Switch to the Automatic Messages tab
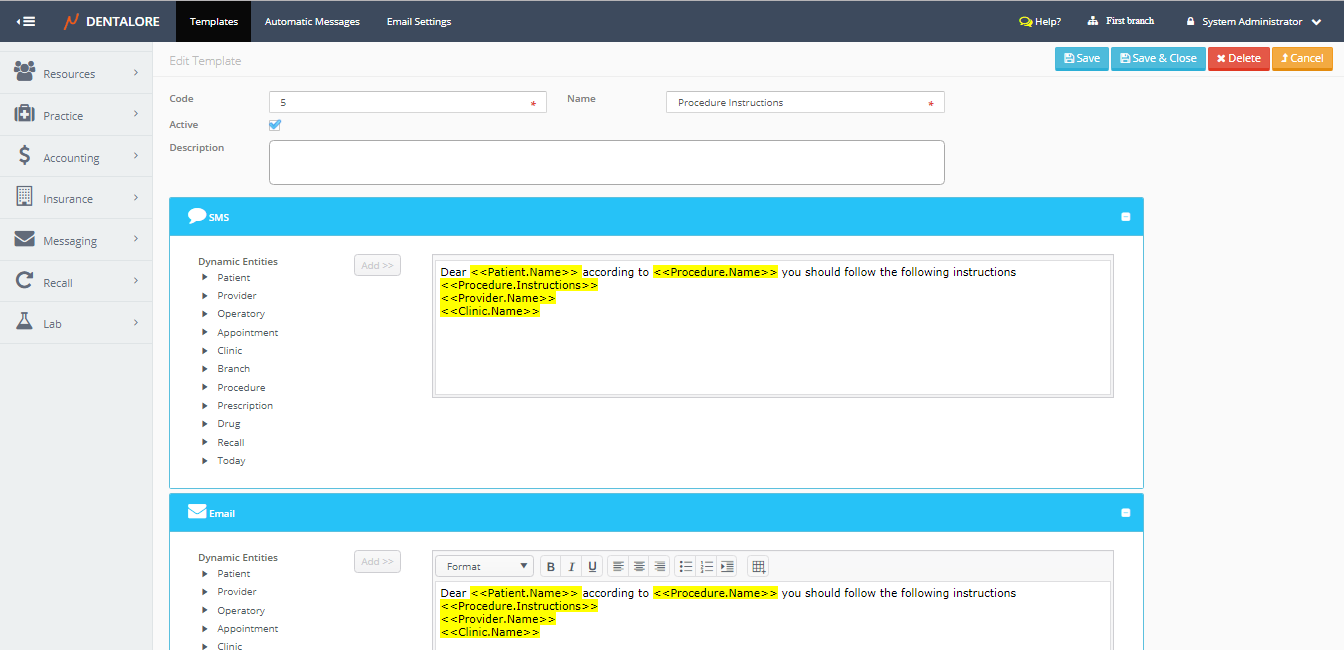 coord(312,21)
